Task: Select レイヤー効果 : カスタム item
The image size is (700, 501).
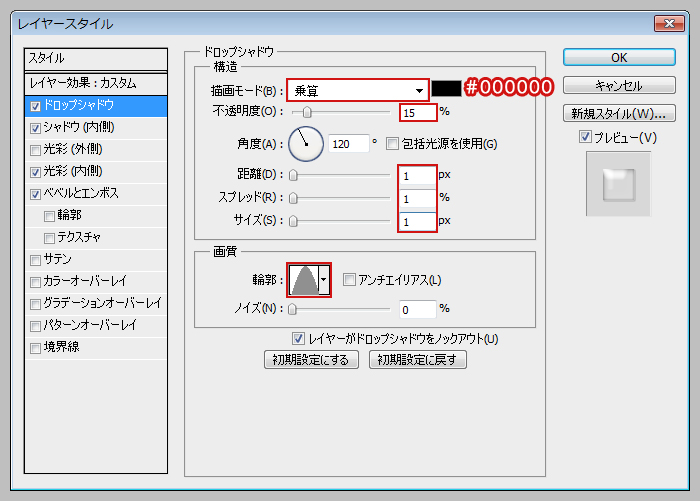Action: point(96,84)
